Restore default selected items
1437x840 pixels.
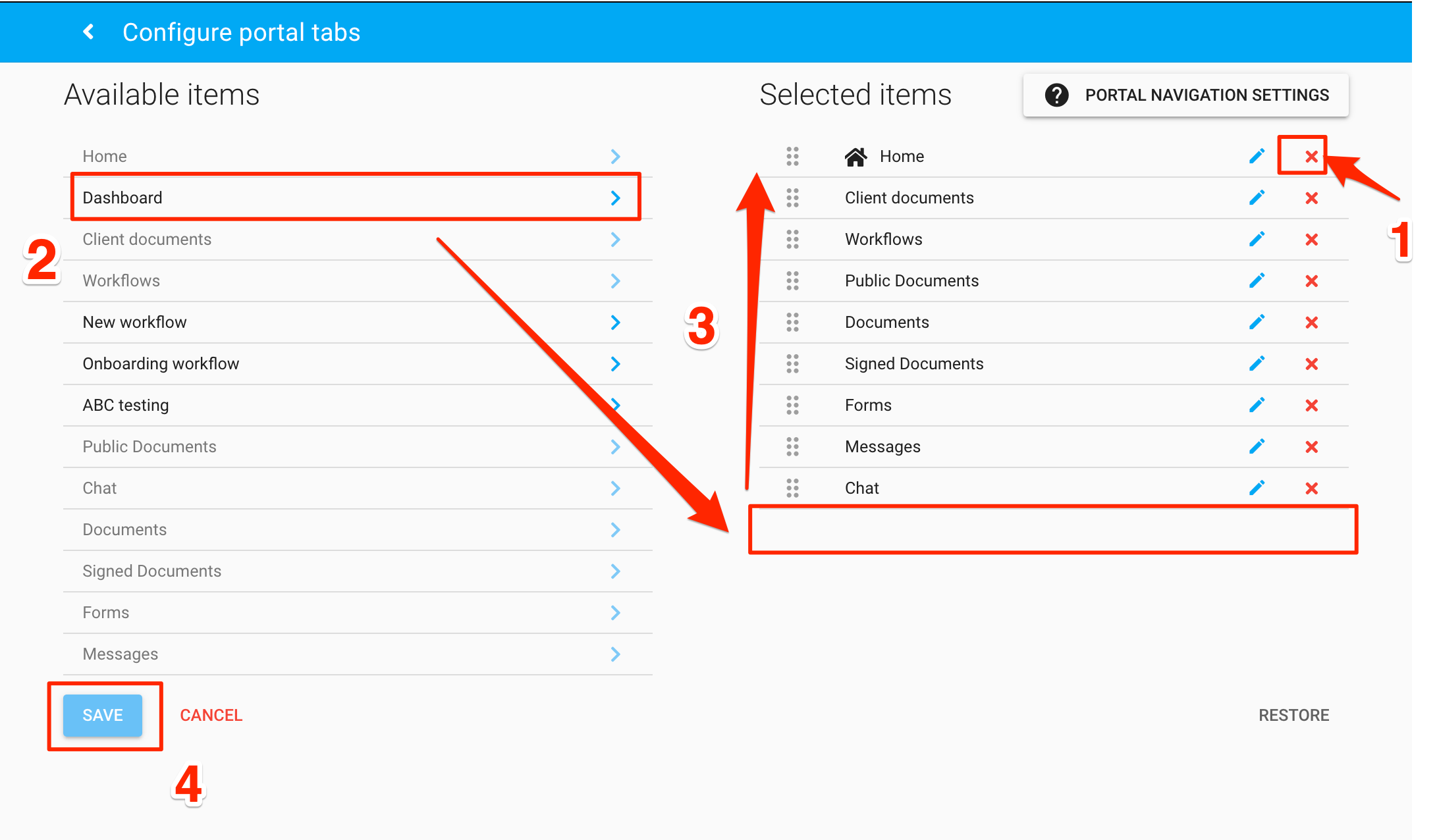point(1293,716)
